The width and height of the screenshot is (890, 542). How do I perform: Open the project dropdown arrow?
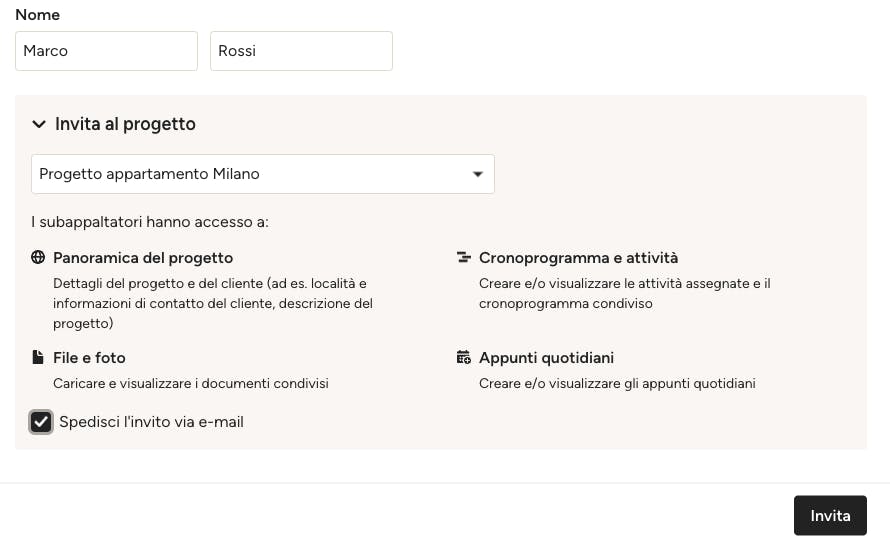[478, 174]
